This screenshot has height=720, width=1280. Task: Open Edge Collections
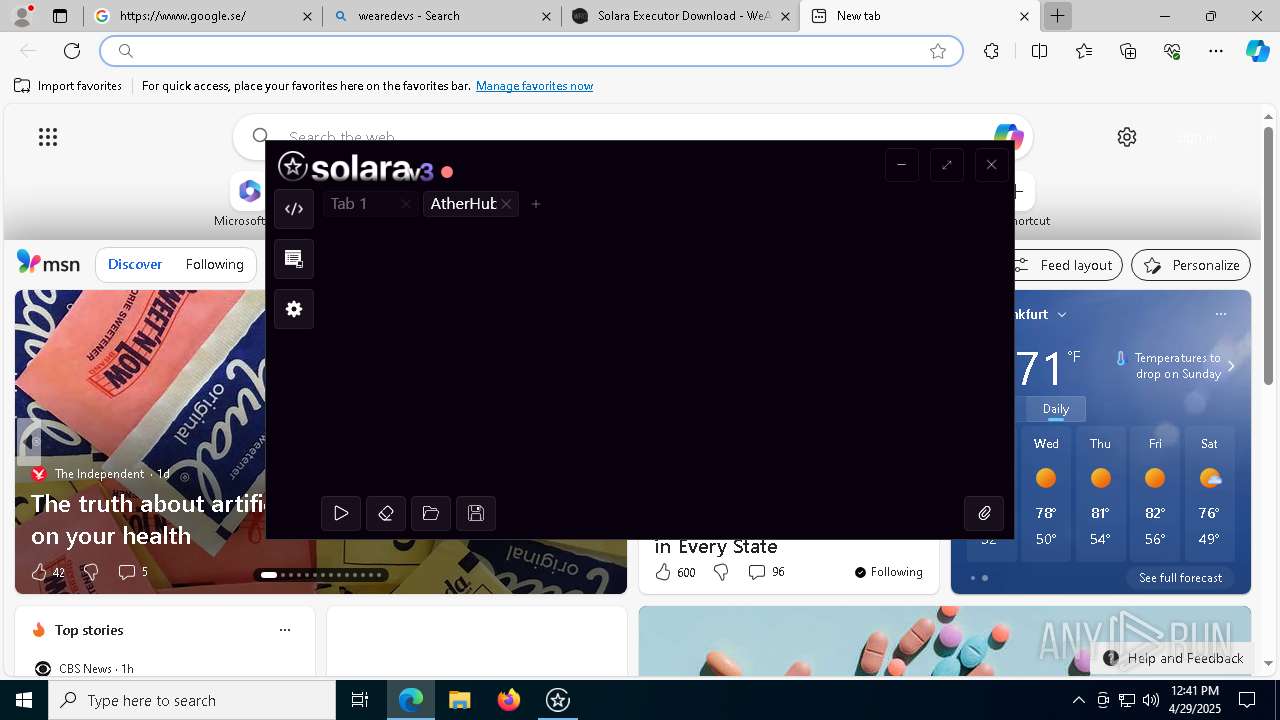click(1129, 51)
